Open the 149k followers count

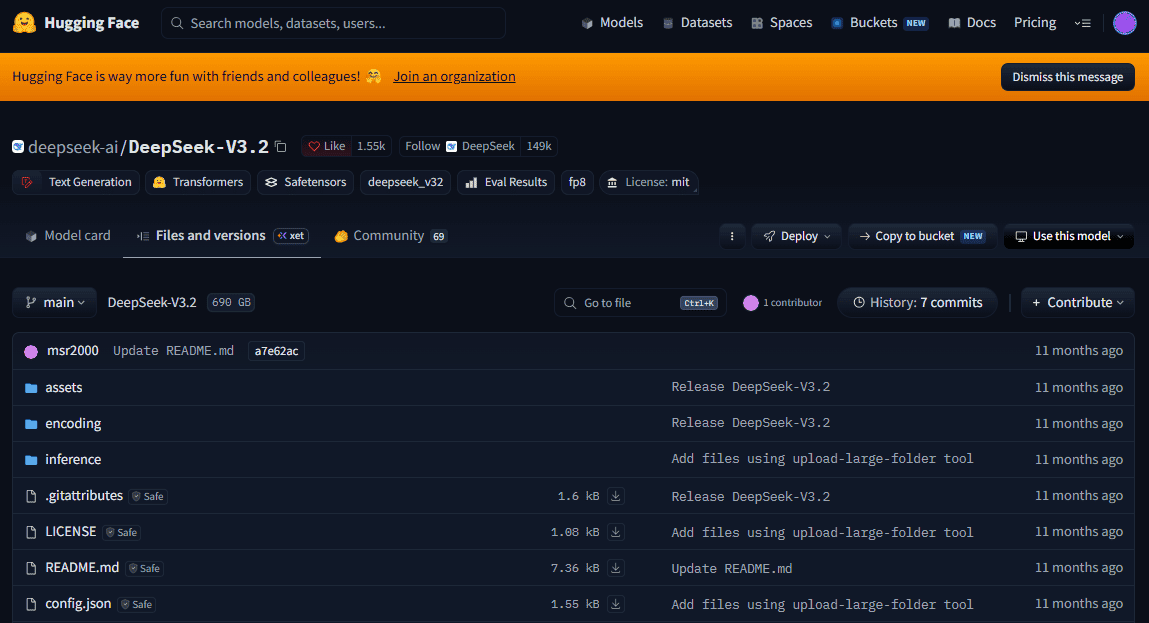(x=539, y=146)
